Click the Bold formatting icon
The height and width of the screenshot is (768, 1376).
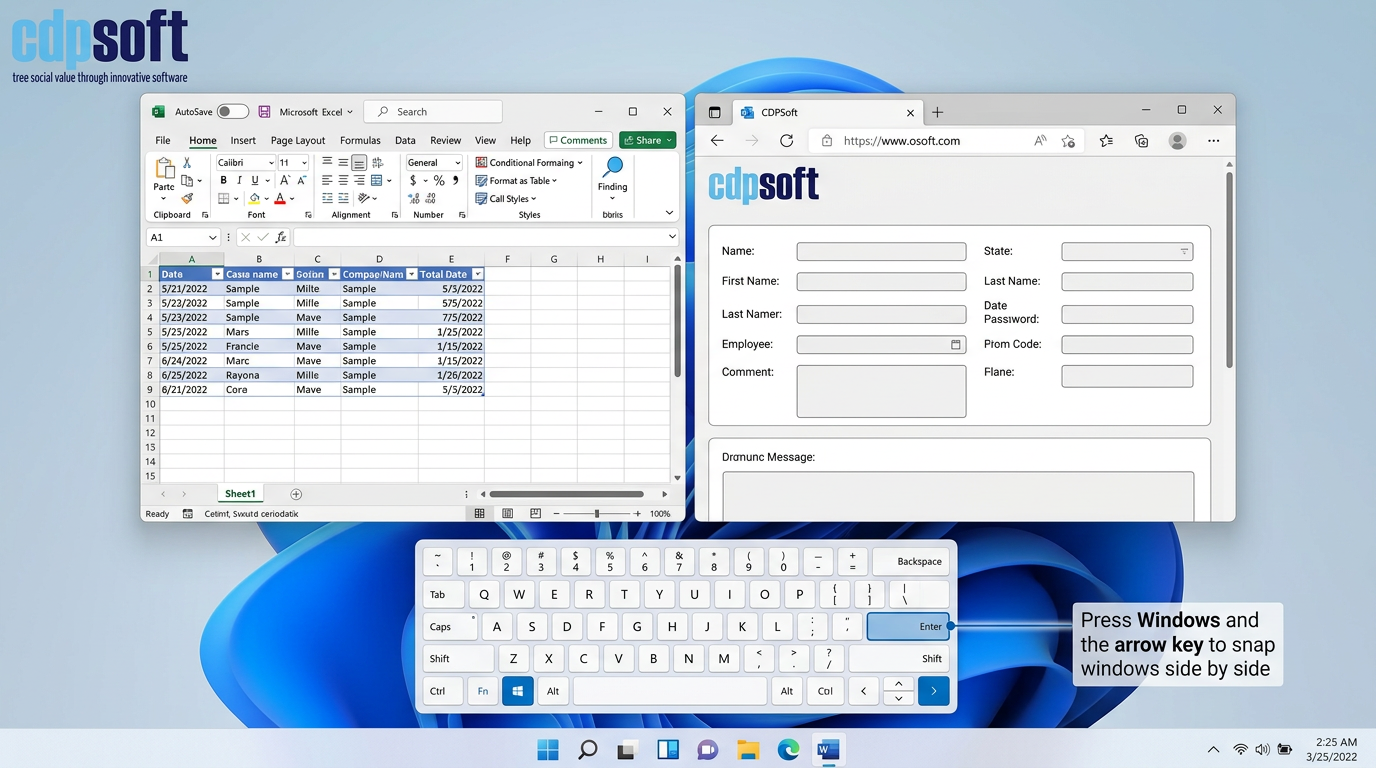coord(223,180)
